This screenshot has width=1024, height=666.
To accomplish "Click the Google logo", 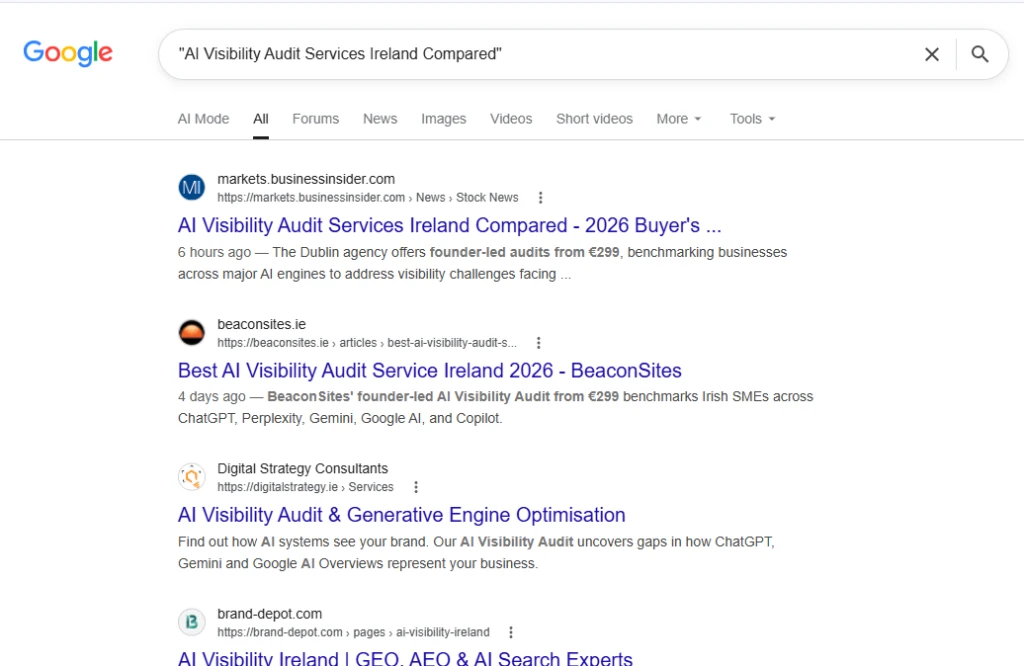I will [x=68, y=52].
